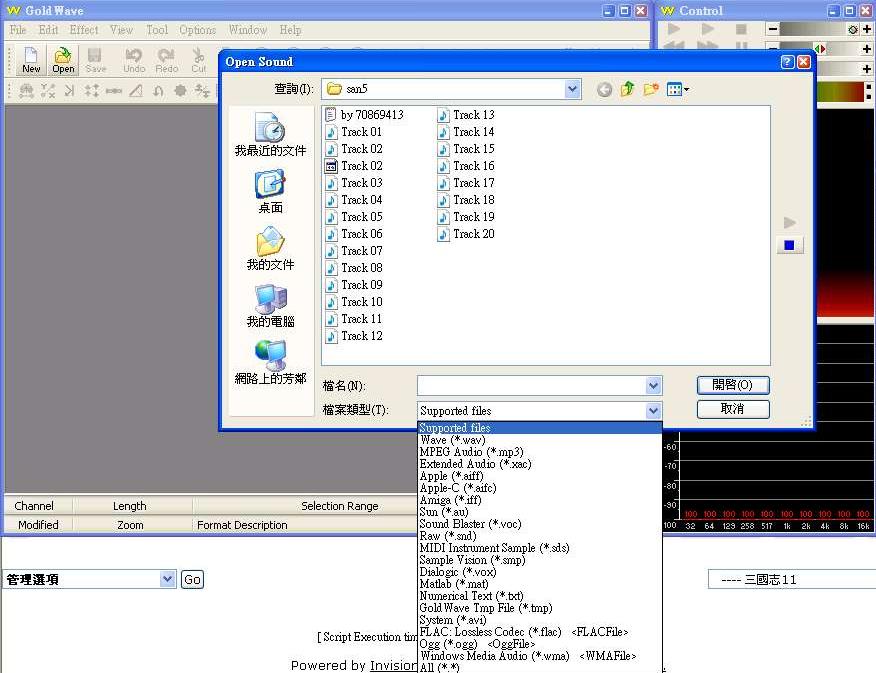Select file Track 07
The image size is (876, 673).
point(354,251)
